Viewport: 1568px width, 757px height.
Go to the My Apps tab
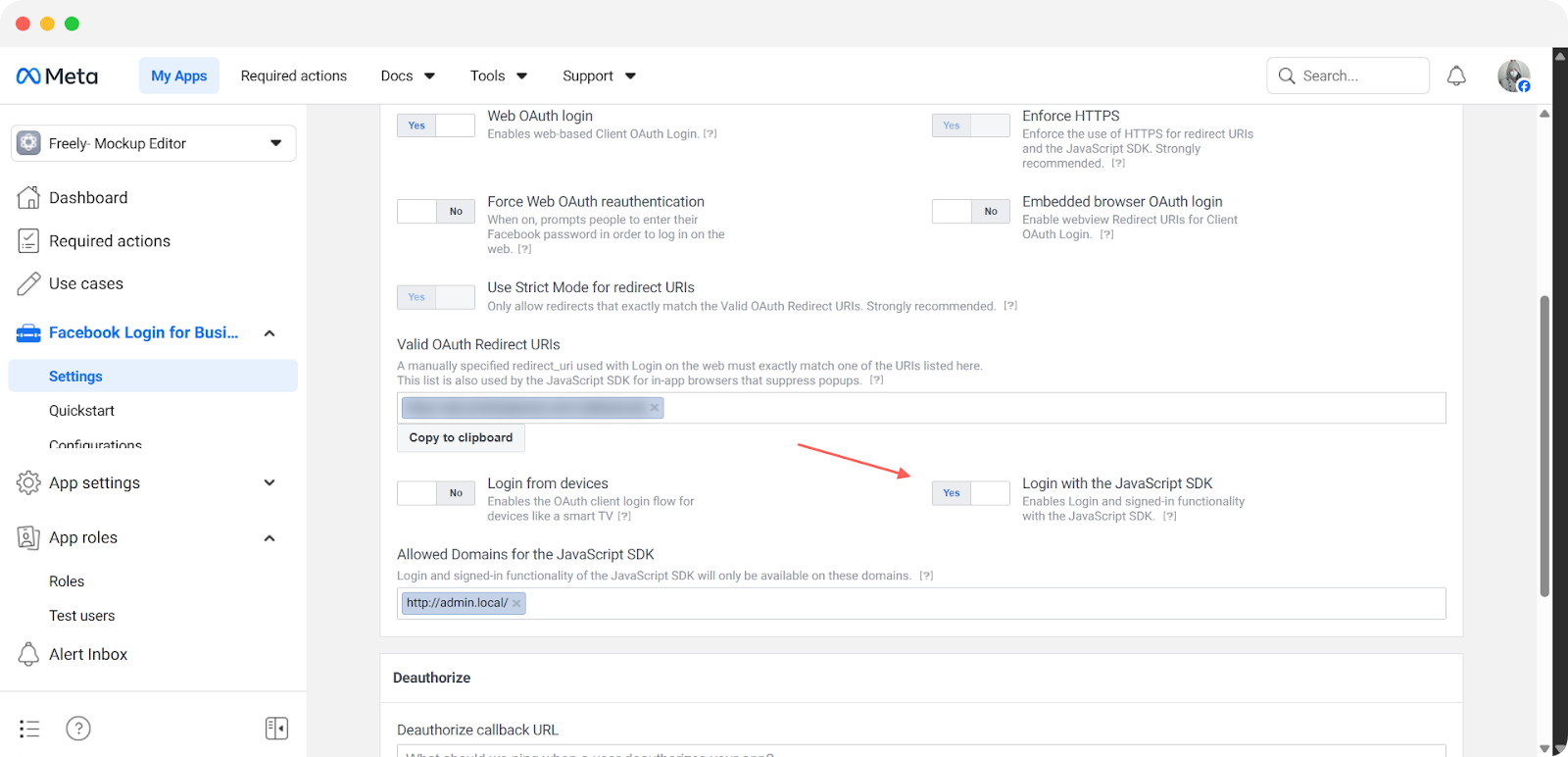click(178, 76)
